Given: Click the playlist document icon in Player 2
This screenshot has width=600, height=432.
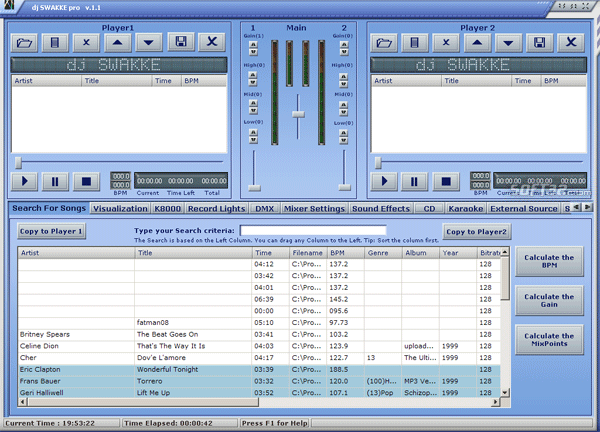Looking at the screenshot, I should tap(415, 42).
